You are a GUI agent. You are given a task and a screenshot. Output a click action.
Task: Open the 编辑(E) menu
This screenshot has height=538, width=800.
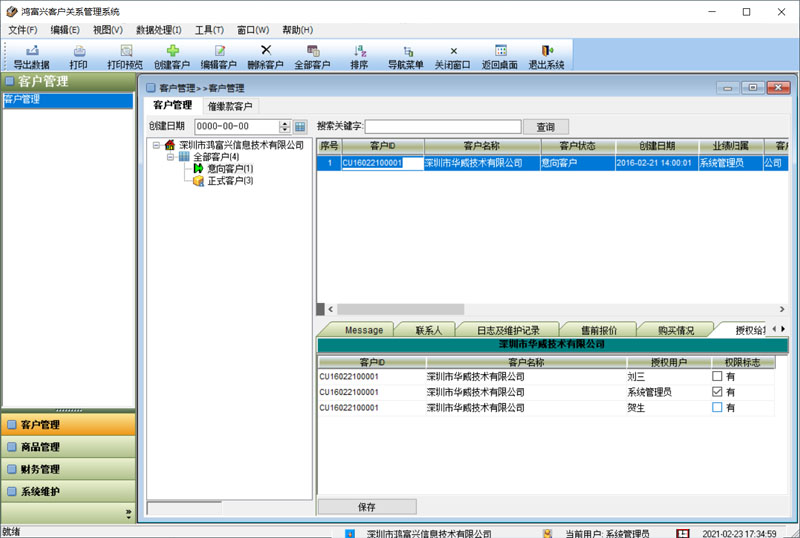point(65,30)
